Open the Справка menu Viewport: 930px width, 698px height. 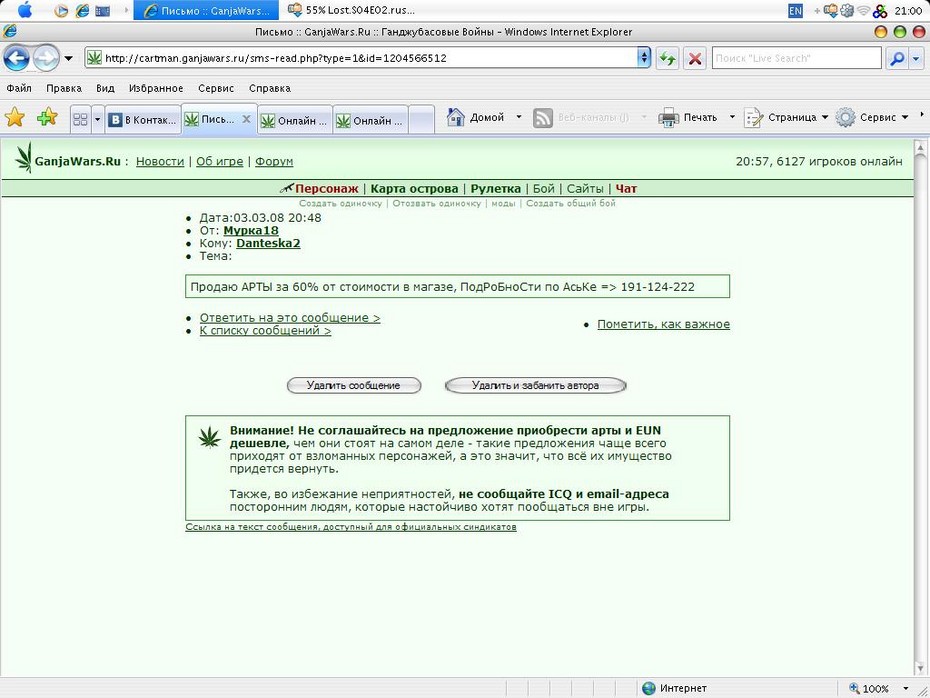coord(270,88)
